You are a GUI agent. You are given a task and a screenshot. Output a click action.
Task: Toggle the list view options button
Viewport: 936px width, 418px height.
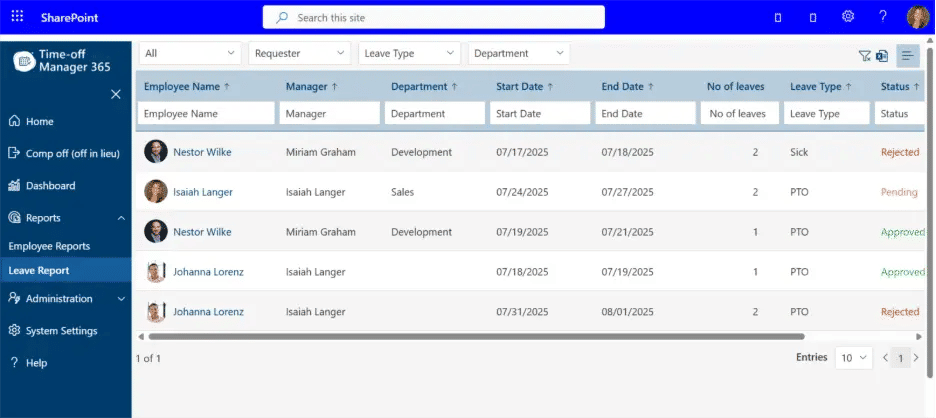click(907, 56)
